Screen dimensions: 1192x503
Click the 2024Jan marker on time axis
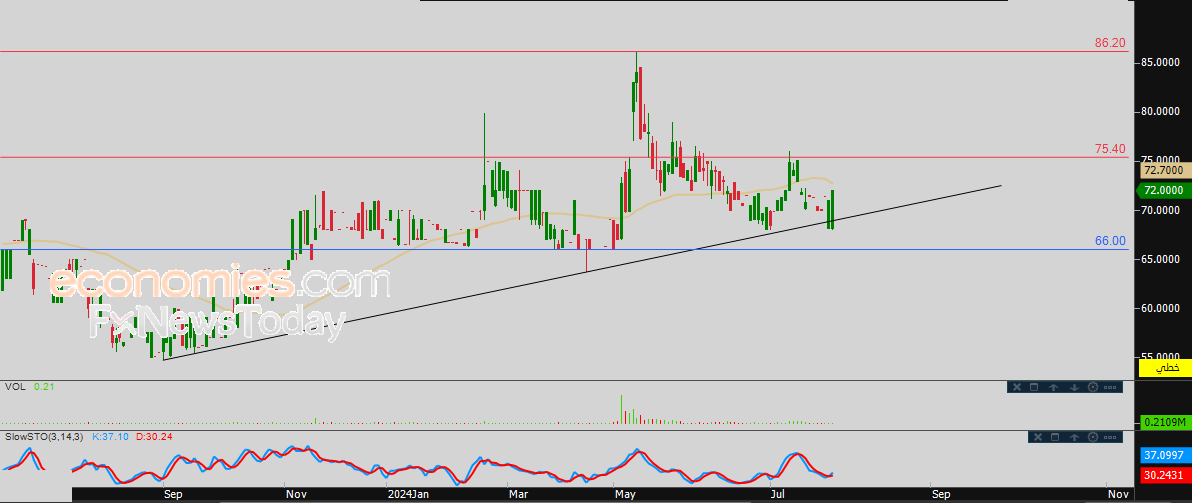(x=409, y=494)
